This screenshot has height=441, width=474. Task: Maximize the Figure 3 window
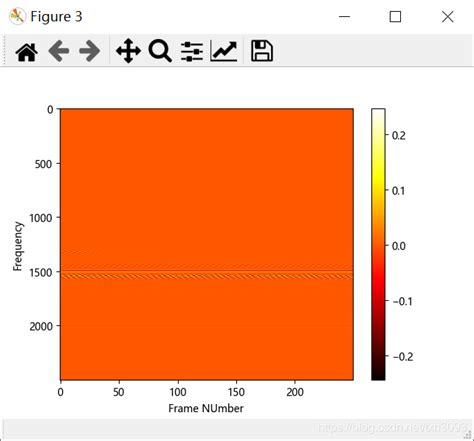(x=395, y=16)
